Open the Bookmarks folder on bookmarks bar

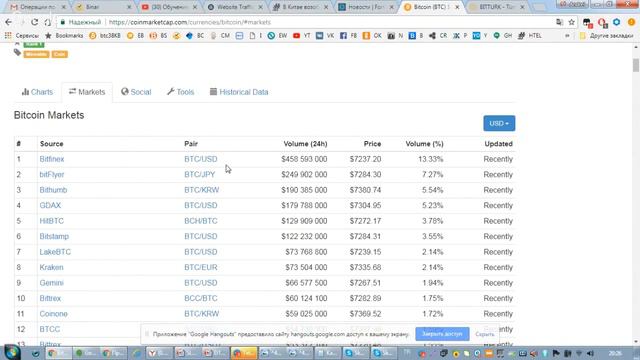pos(64,36)
